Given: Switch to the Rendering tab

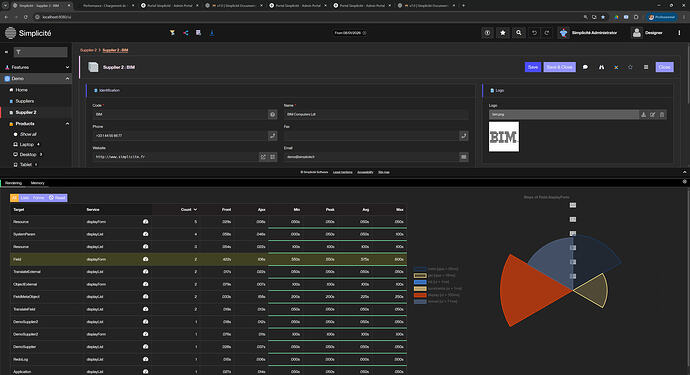Looking at the screenshot, I should 13,183.
